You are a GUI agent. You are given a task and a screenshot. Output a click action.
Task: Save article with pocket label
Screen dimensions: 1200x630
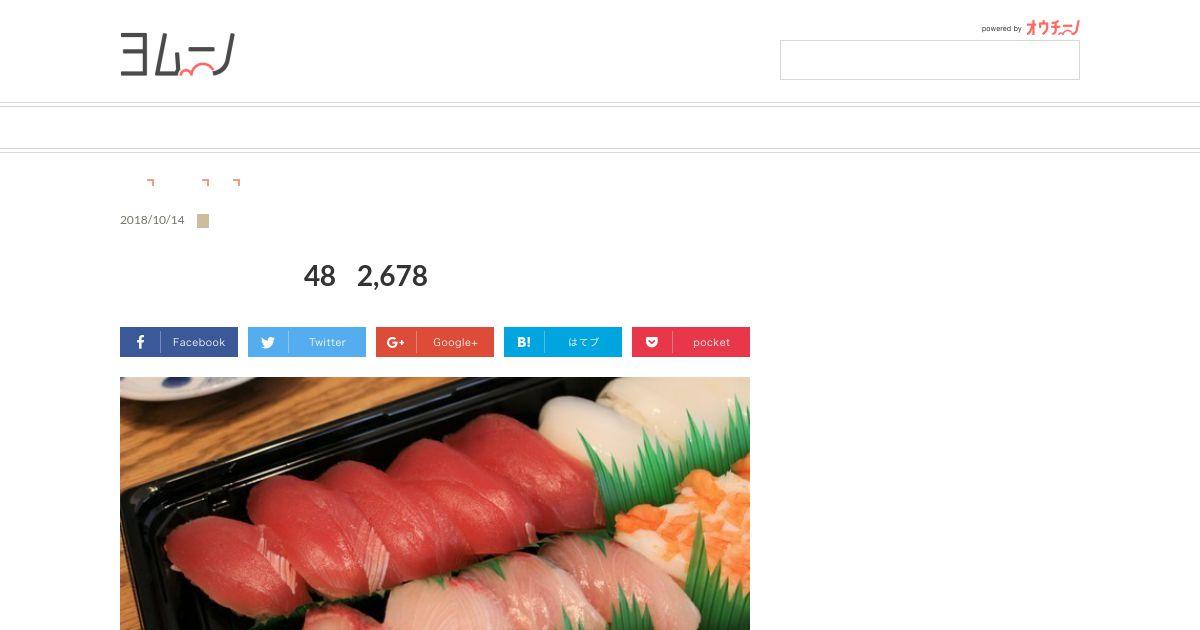[711, 342]
